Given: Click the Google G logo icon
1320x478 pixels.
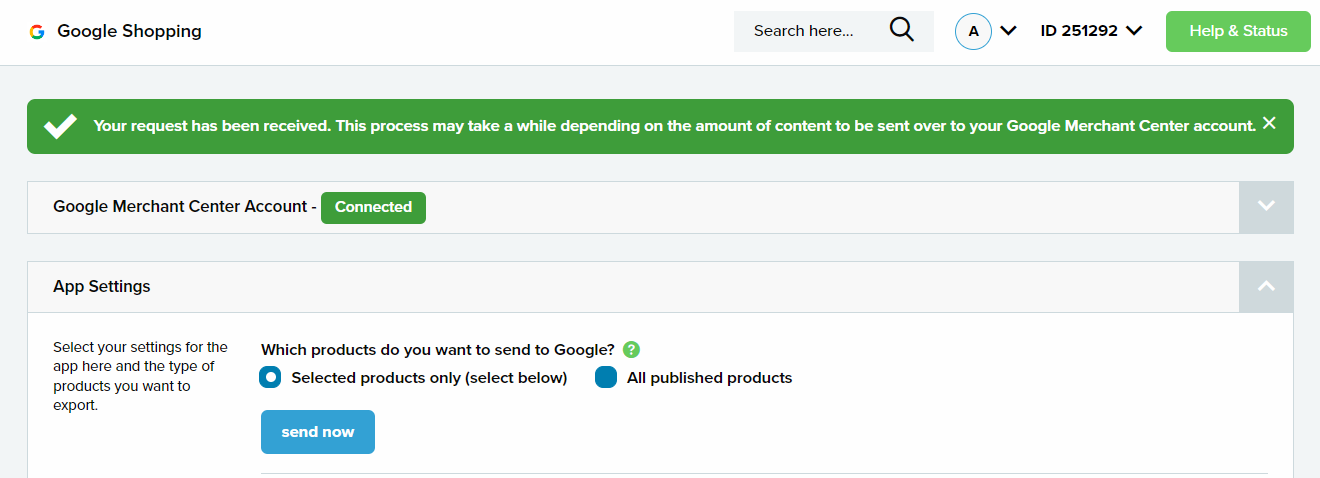Looking at the screenshot, I should tap(37, 32).
